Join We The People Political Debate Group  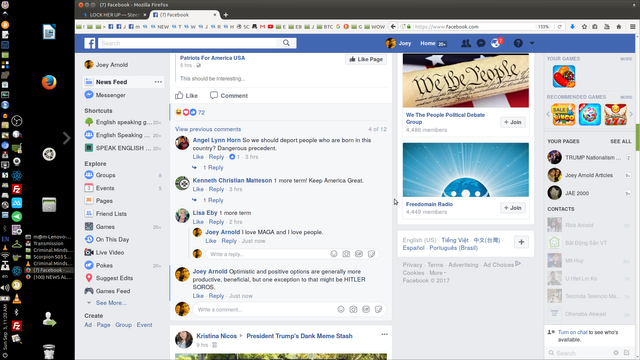coord(513,122)
